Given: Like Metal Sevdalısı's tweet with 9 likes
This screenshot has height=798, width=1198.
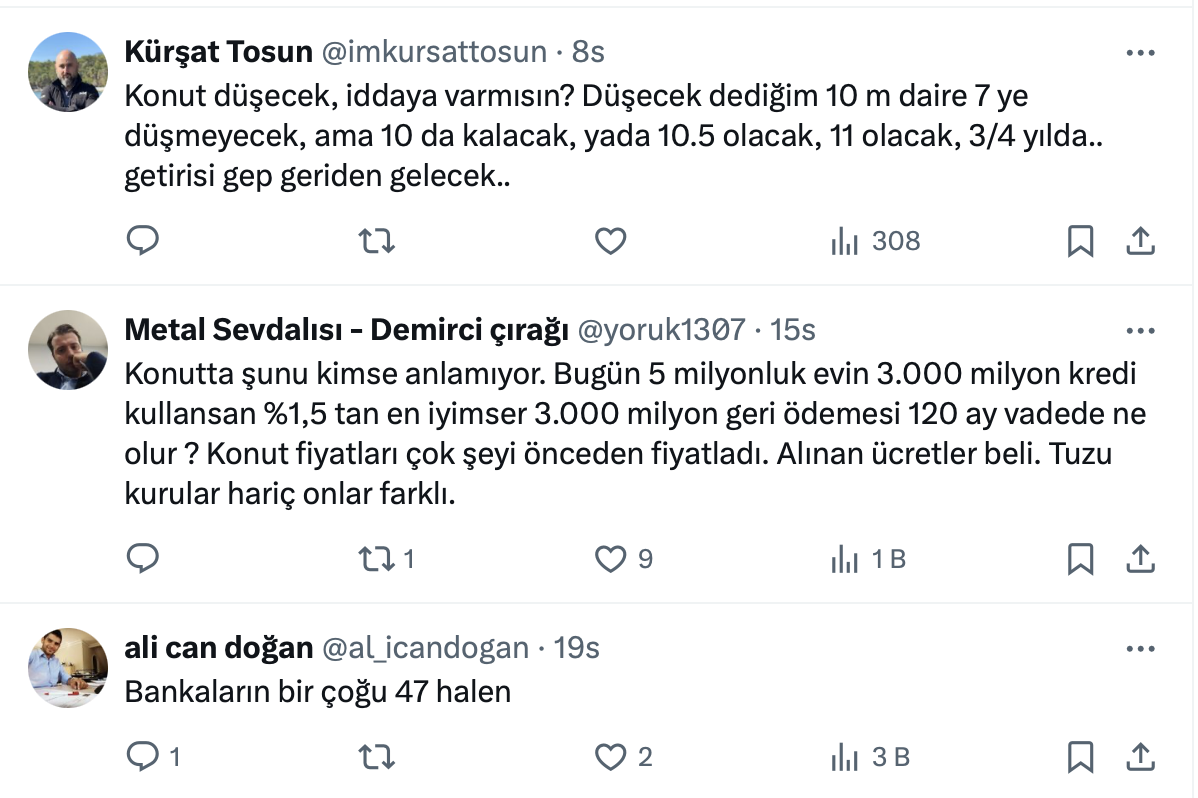Looking at the screenshot, I should tap(610, 559).
